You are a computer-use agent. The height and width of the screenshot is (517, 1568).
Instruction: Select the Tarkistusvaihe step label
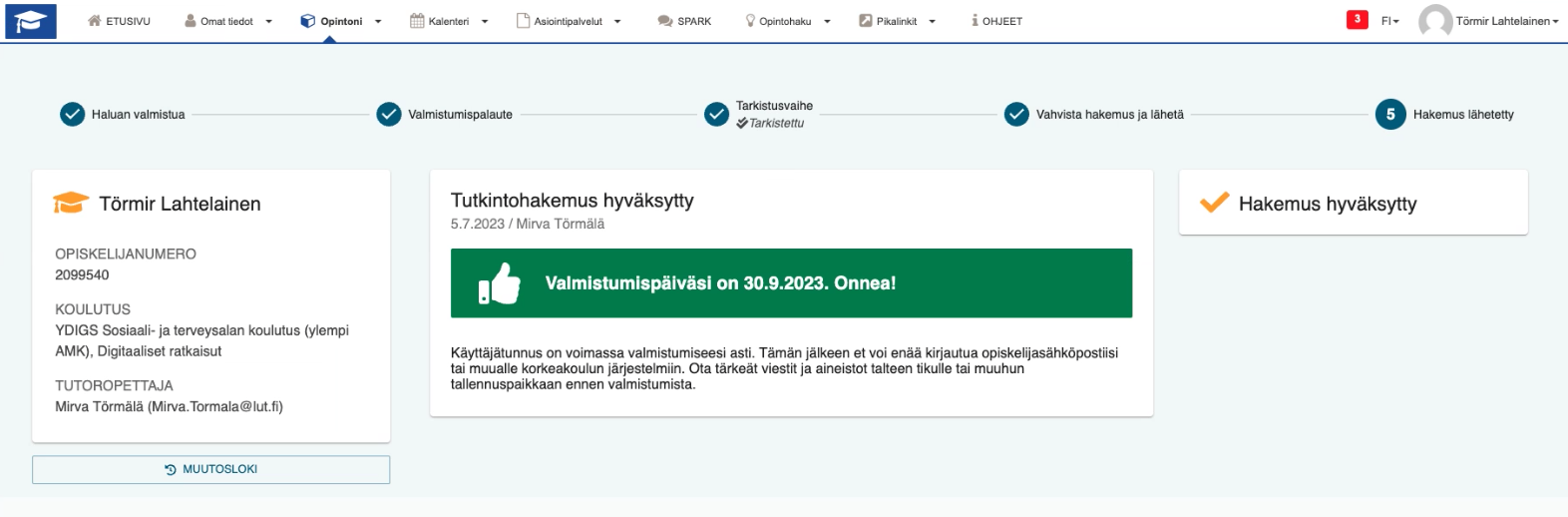[x=774, y=106]
